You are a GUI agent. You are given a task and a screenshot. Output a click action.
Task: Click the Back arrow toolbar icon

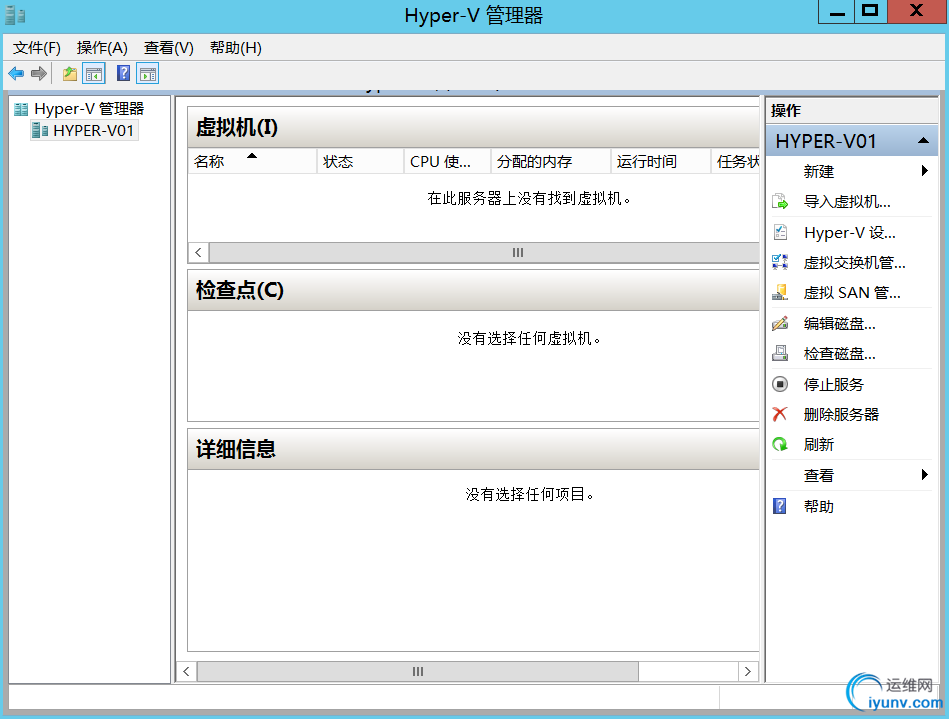click(16, 74)
